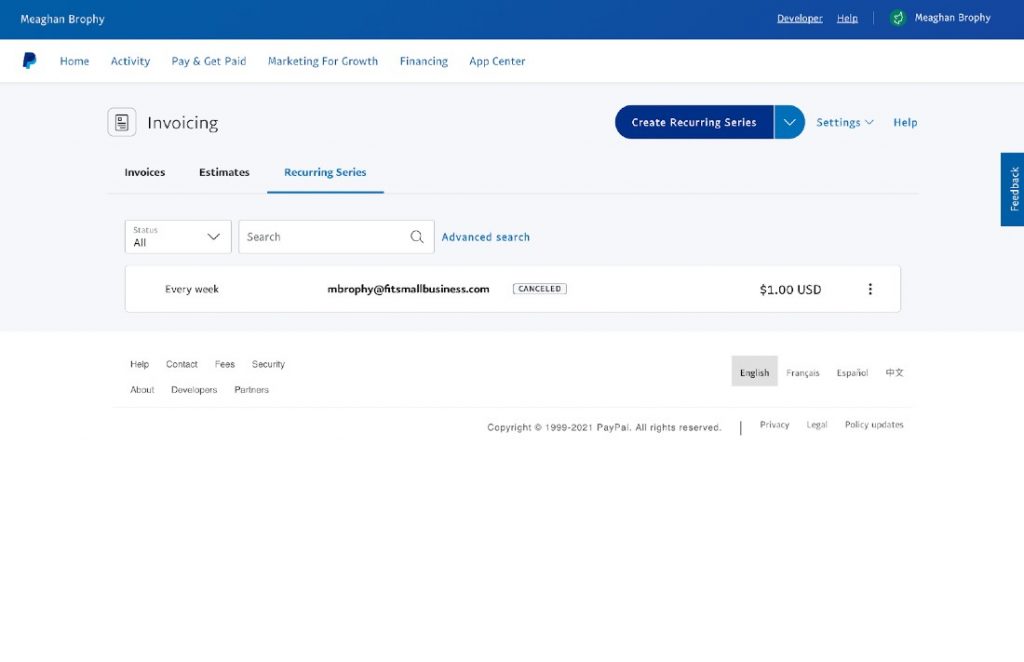The width and height of the screenshot is (1024, 662).
Task: Open the Feedback panel
Action: tap(1013, 187)
